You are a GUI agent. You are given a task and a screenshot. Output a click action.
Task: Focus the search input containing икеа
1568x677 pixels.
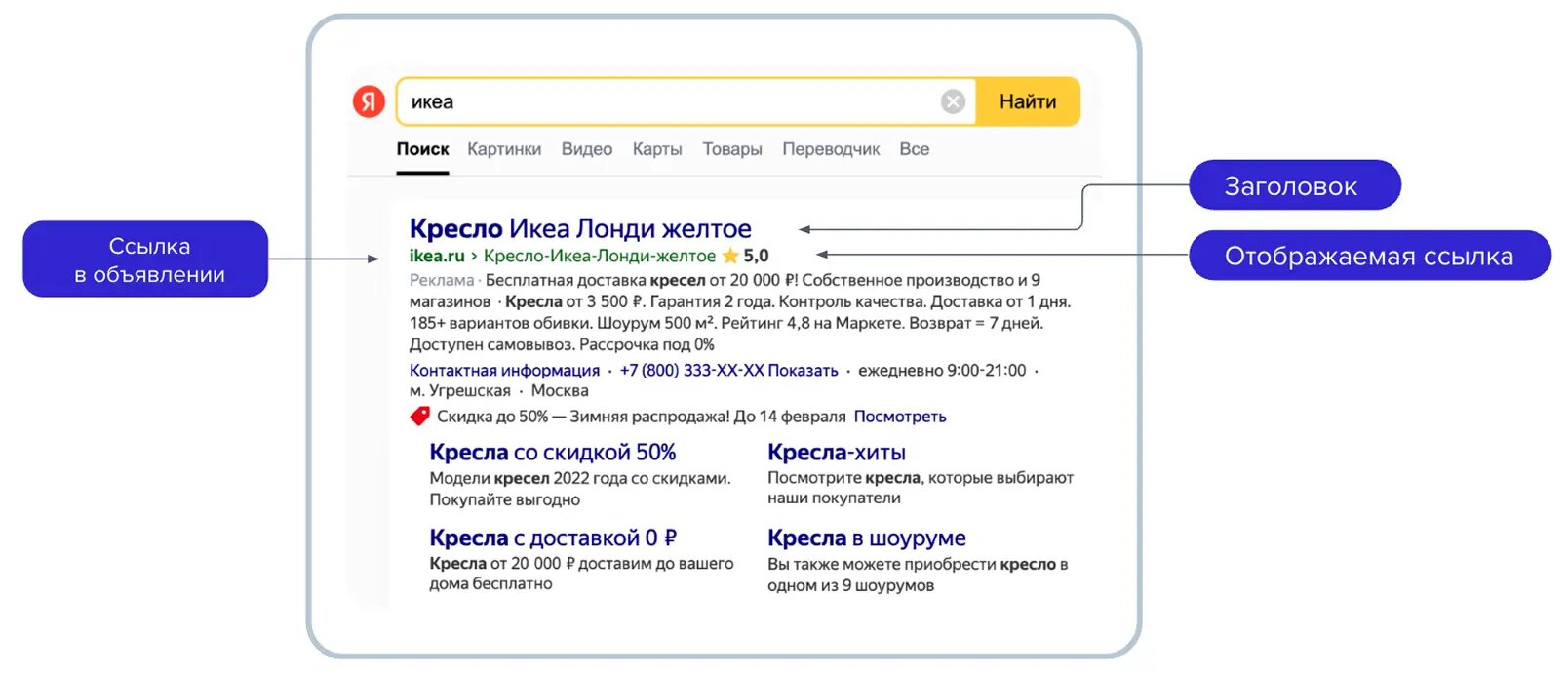[686, 101]
